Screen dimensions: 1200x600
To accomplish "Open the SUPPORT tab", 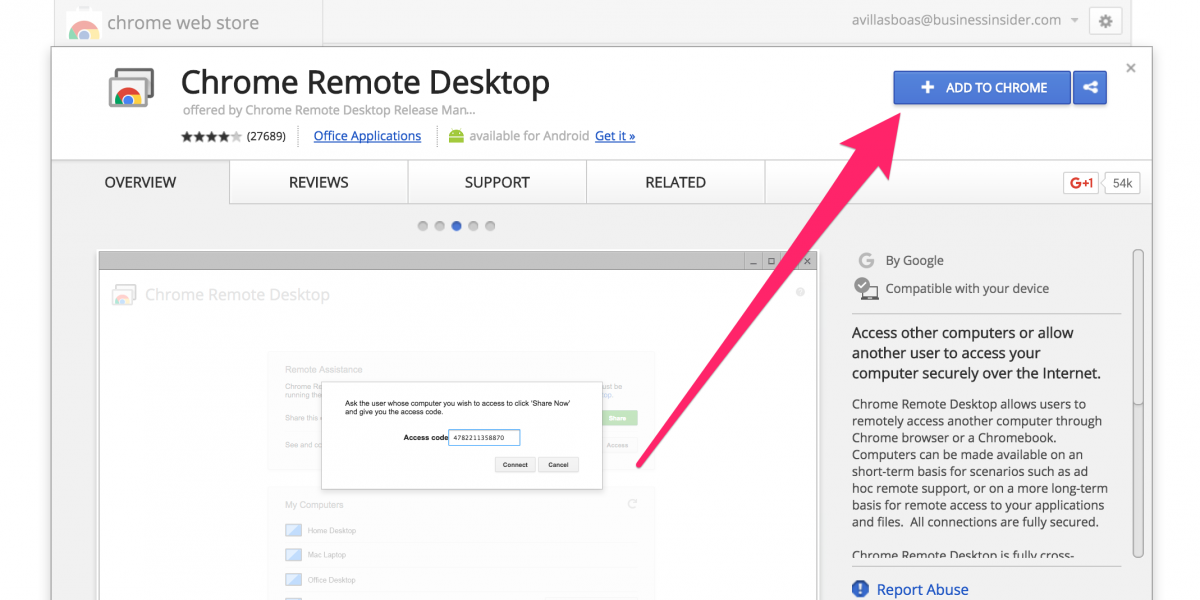I will [497, 182].
